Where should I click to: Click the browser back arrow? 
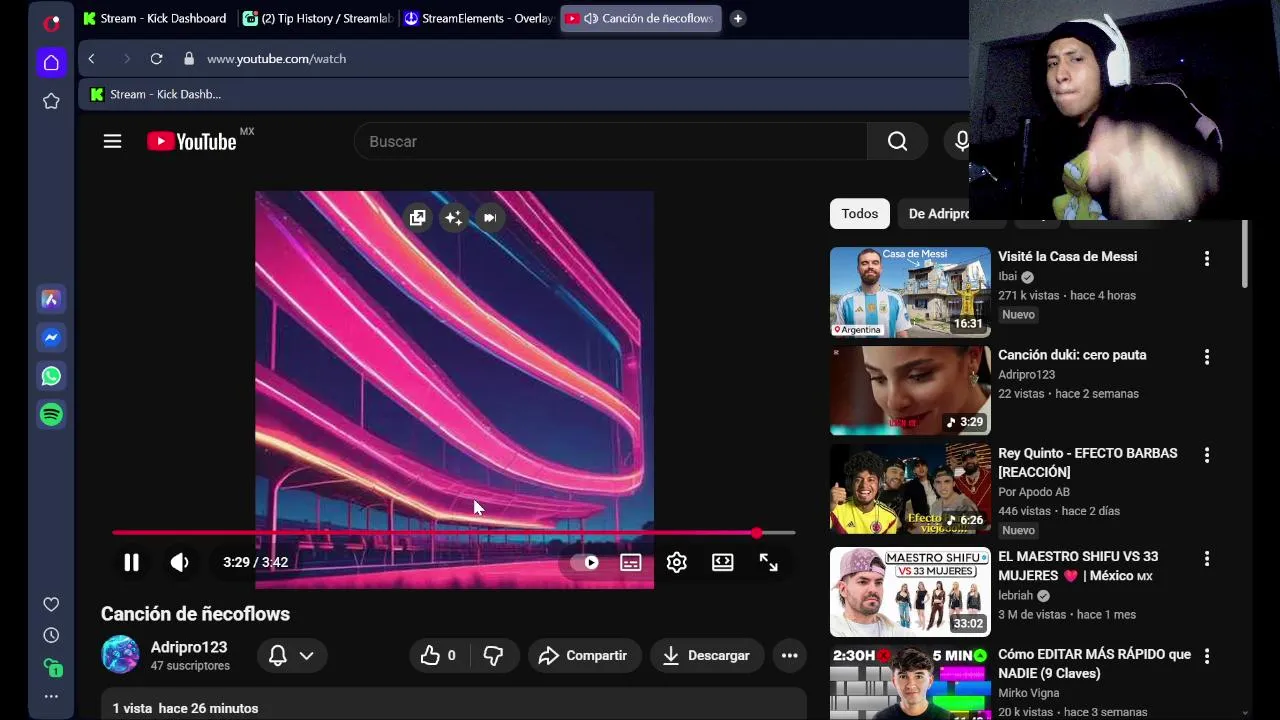(x=91, y=59)
